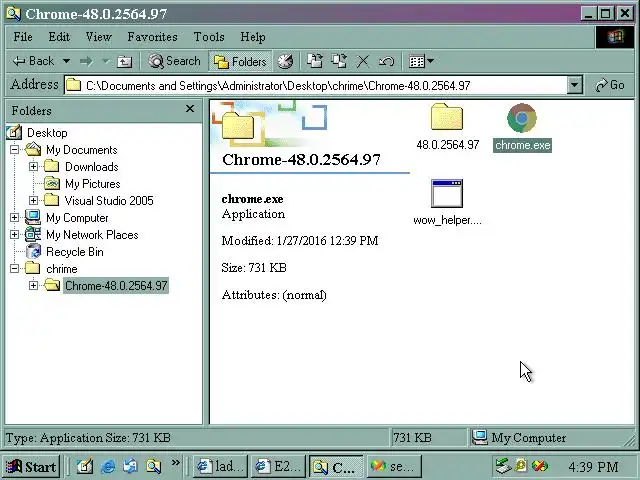Switch to the 'E2...' taskbar window
Viewport: 640px width, 480px height.
(278, 466)
